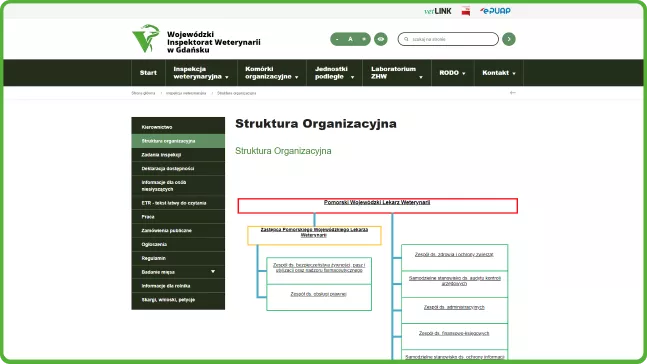Open Zespół ds. obsługi prawnej link
The width and height of the screenshot is (647, 364).
(319, 294)
